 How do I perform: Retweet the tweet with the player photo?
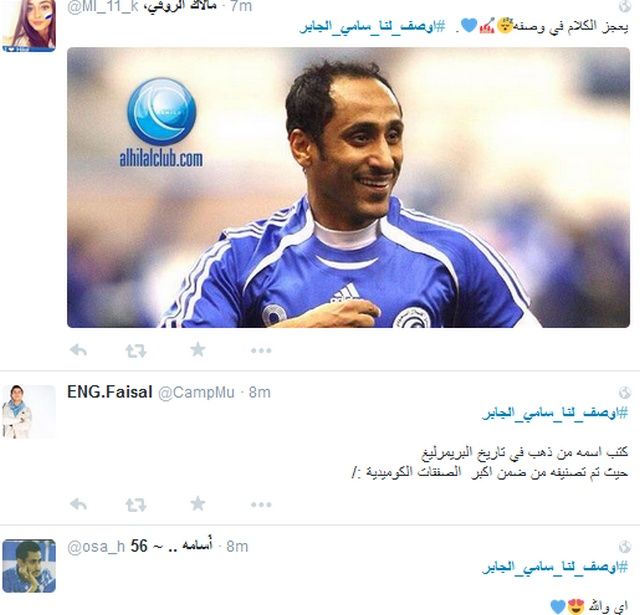(136, 351)
